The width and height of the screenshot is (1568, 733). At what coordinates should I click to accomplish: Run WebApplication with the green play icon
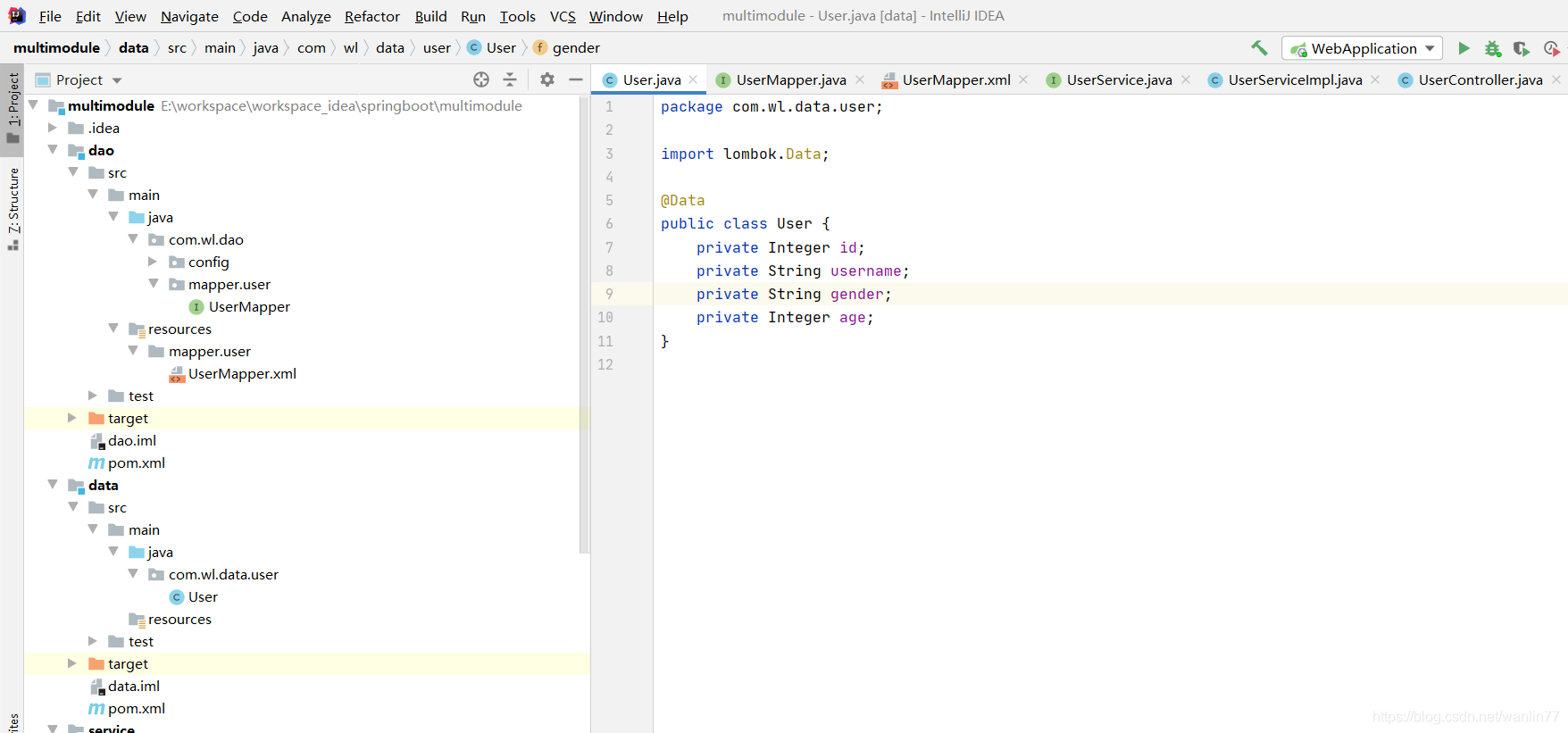(x=1464, y=48)
